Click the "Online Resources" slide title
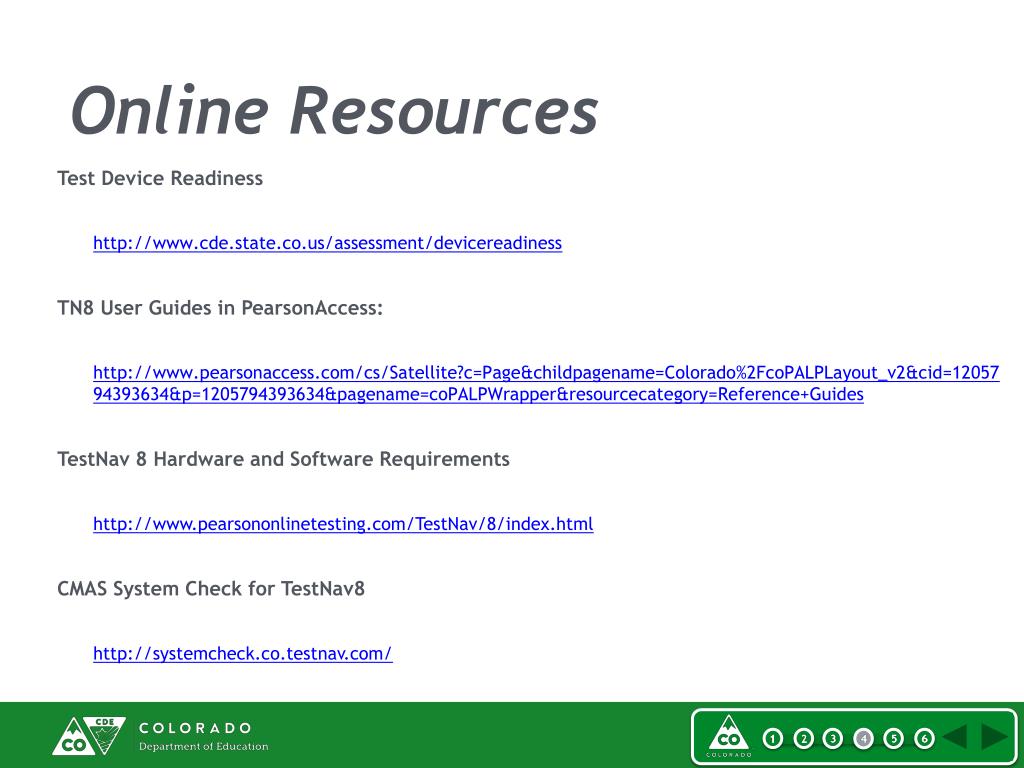 pyautogui.click(x=334, y=110)
